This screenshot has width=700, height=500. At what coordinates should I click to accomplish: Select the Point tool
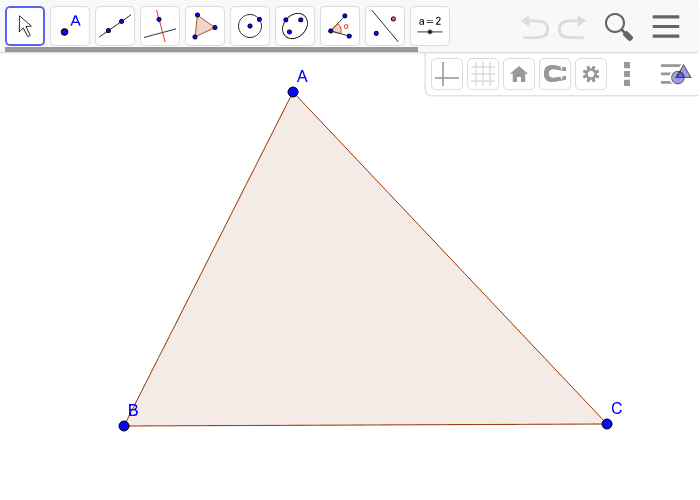click(70, 26)
